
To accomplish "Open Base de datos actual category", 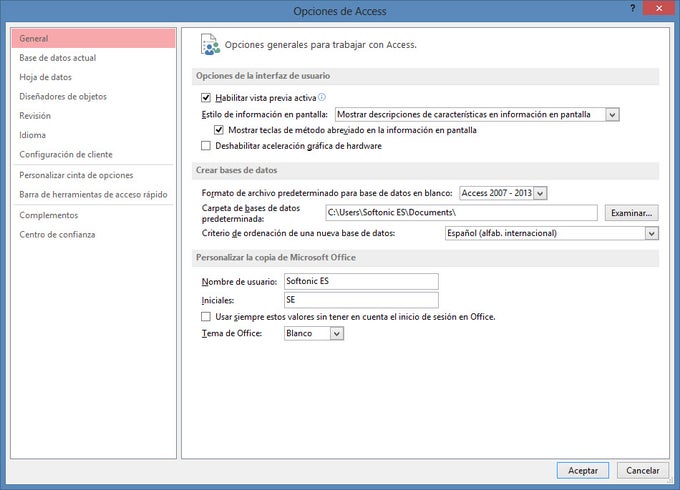I will coord(94,58).
